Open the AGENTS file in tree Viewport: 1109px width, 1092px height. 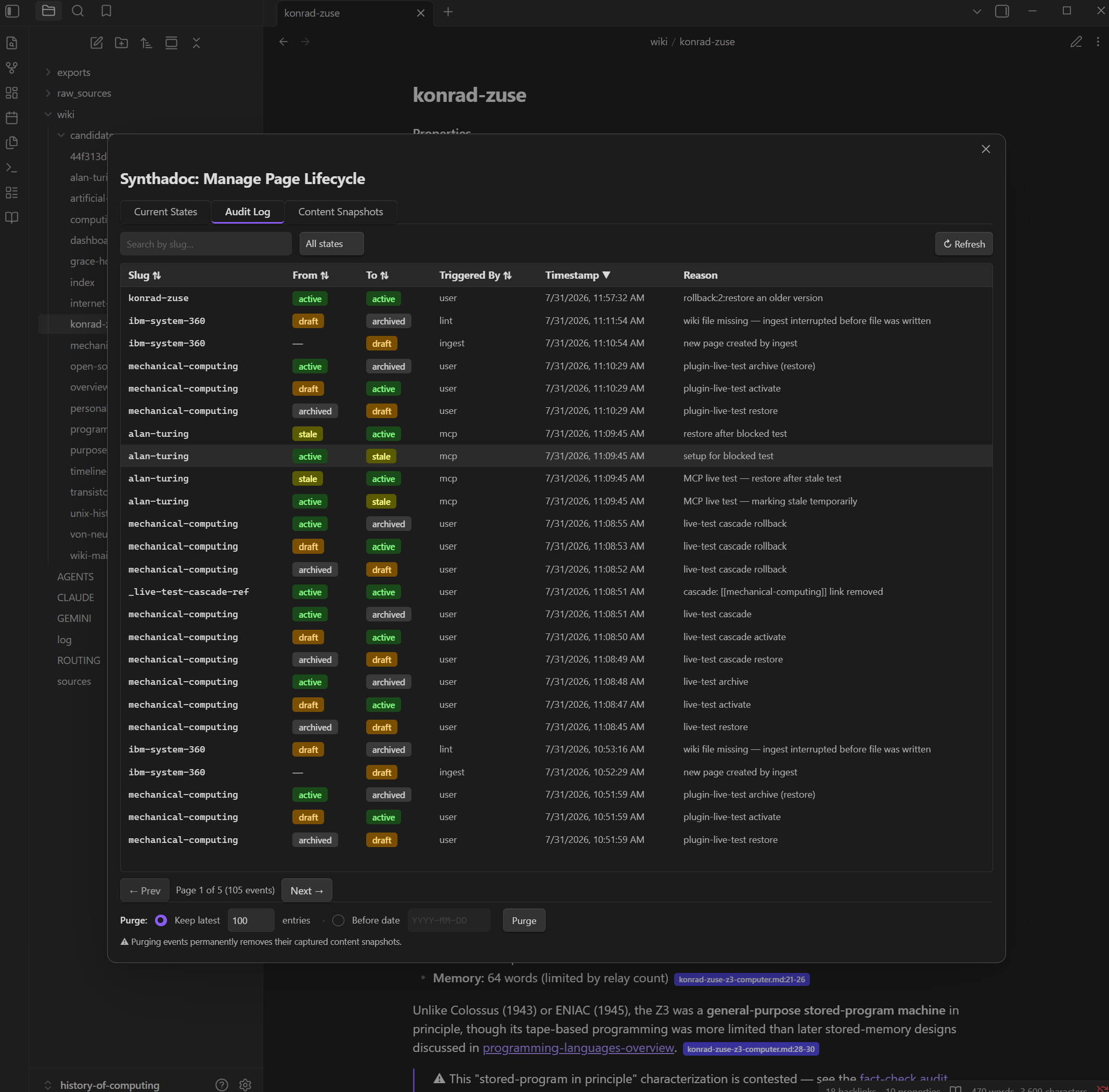[75, 576]
